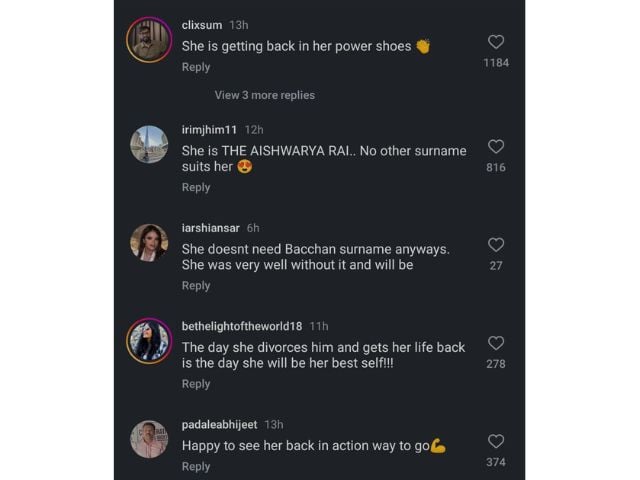Image resolution: width=640 pixels, height=480 pixels.
Task: Open bethelightoftheworld18's story avatar
Action: 149,341
